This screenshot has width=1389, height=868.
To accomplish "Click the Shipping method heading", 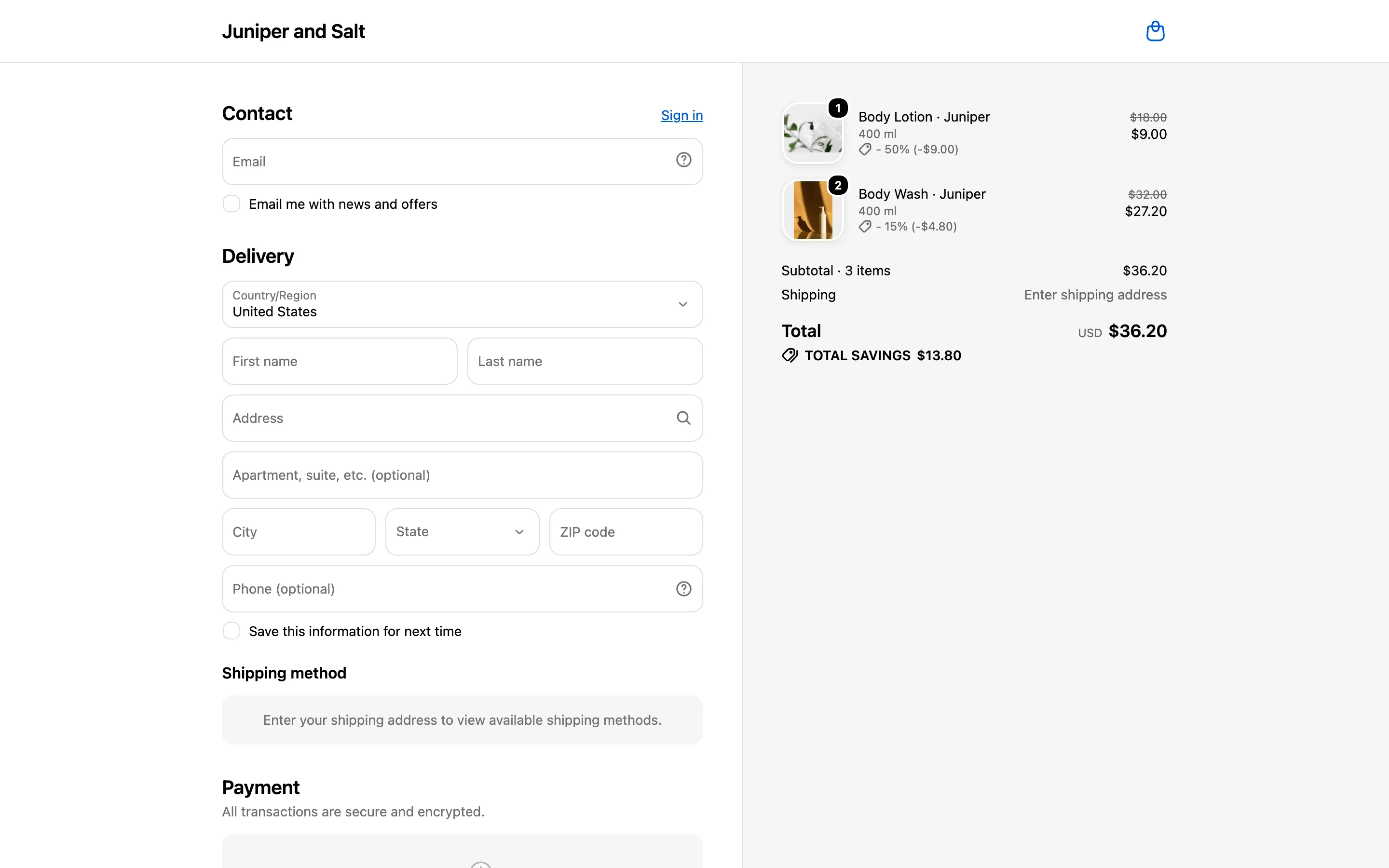I will point(284,673).
